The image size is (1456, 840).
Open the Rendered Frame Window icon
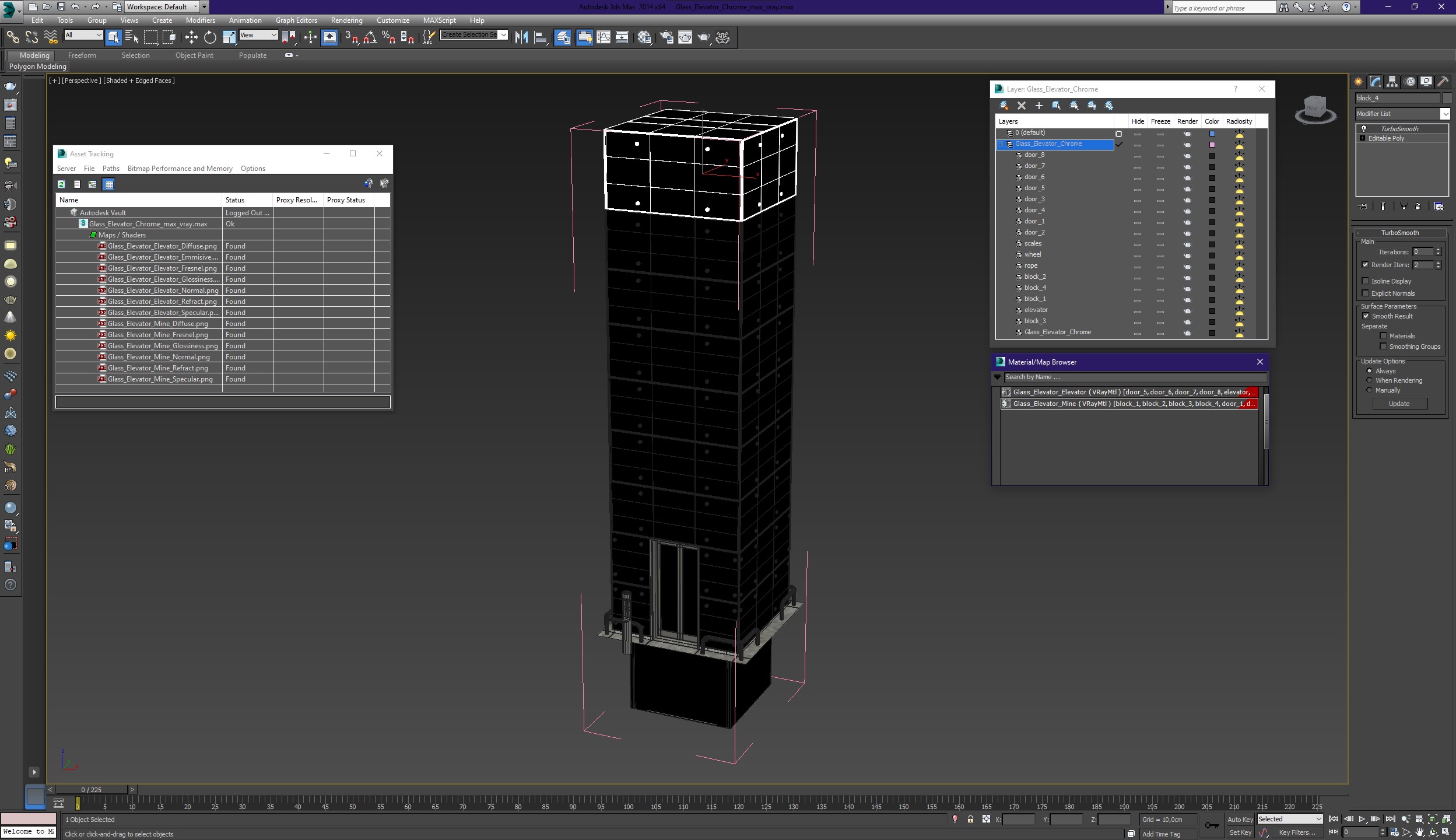pyautogui.click(x=685, y=37)
